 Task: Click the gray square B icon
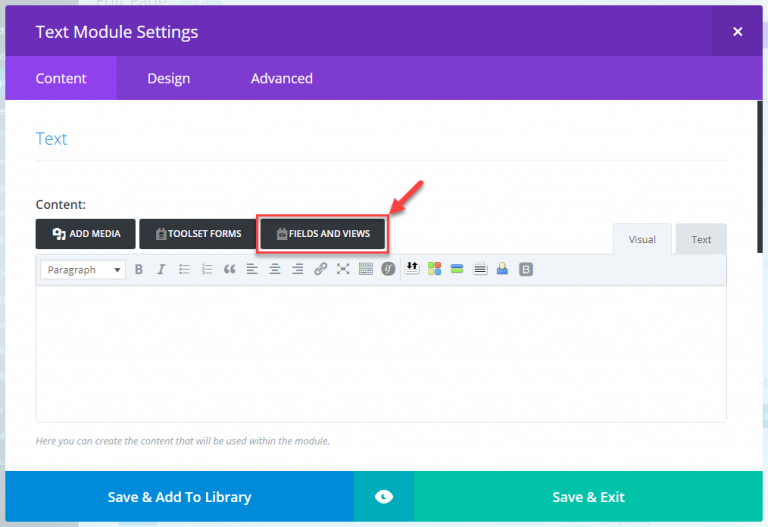526,269
